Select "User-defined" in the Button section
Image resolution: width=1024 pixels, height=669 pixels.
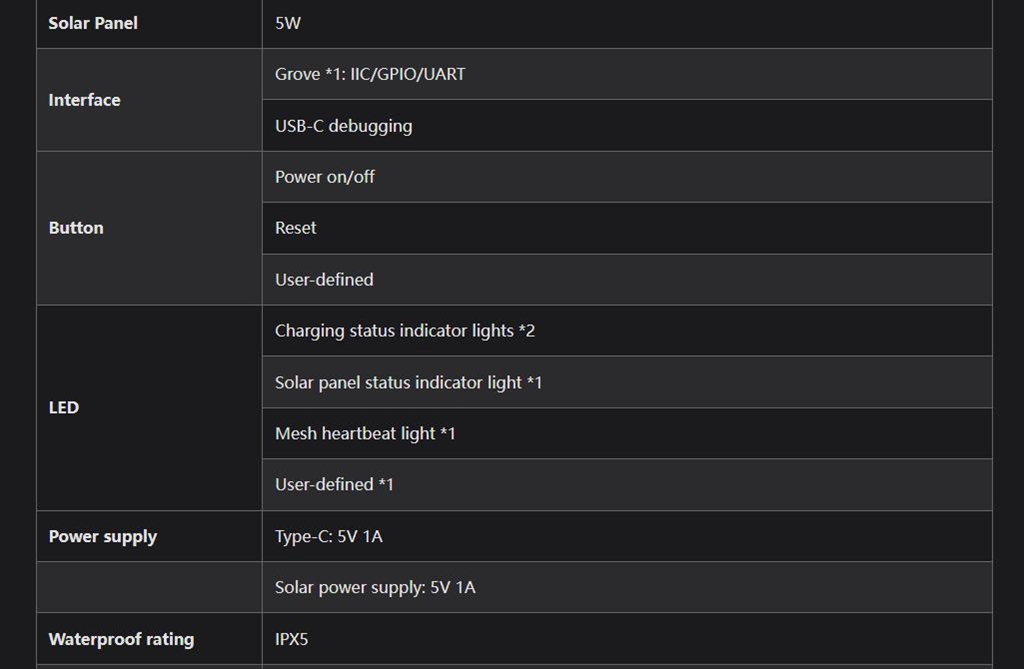coord(324,280)
